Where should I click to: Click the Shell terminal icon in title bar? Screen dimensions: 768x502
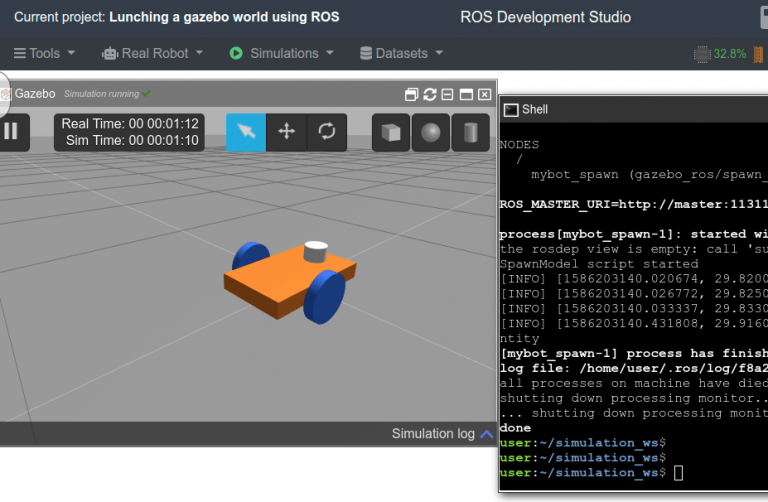[511, 110]
